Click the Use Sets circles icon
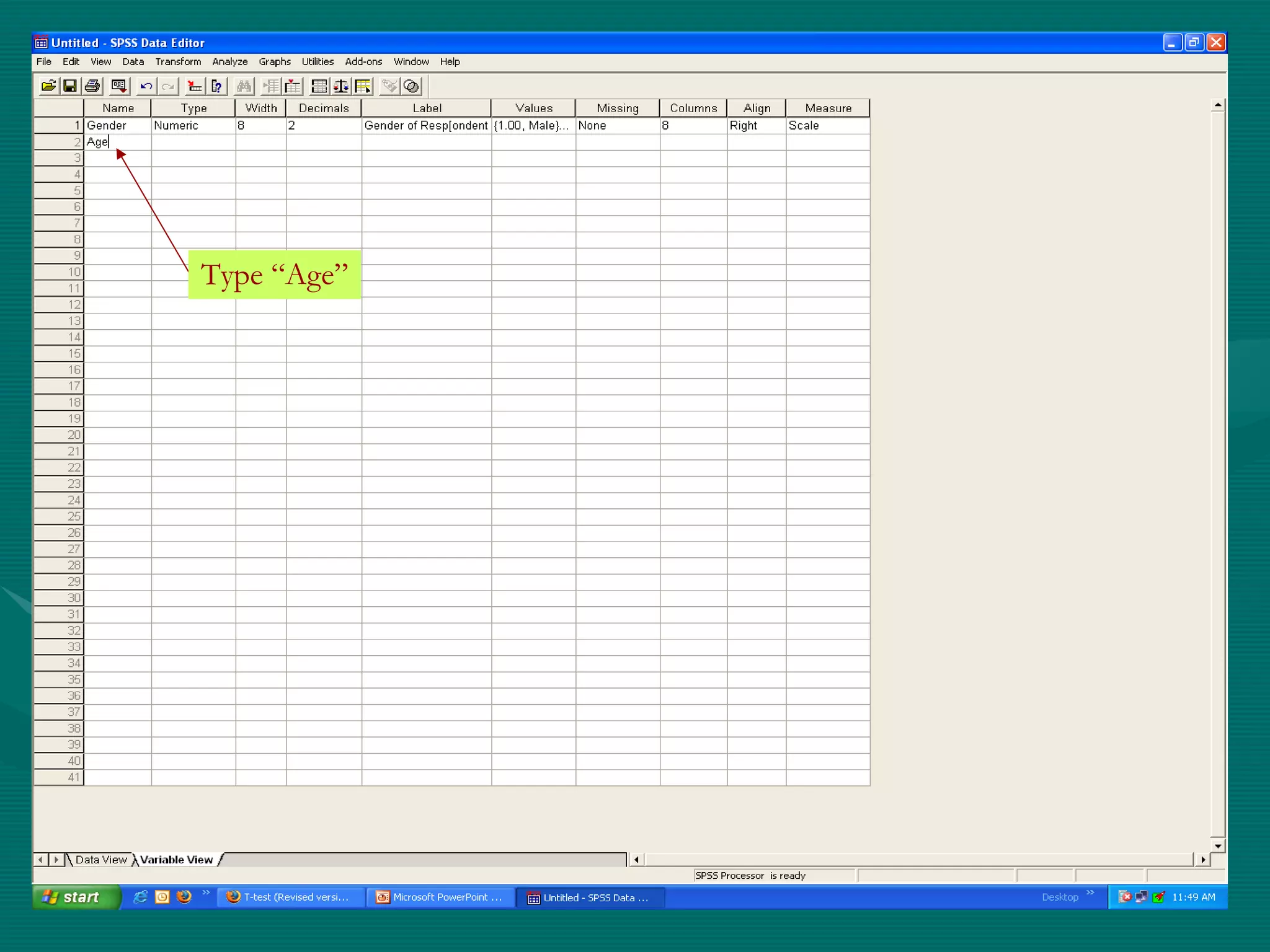The width and height of the screenshot is (1270, 952). (411, 86)
